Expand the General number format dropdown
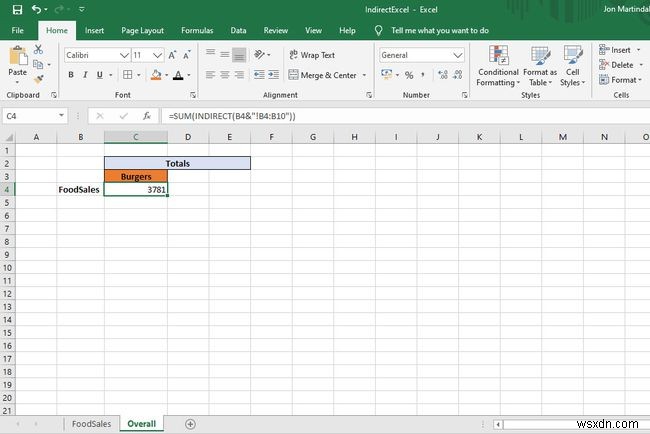Screen dimensions: 650x434 click(x=458, y=55)
